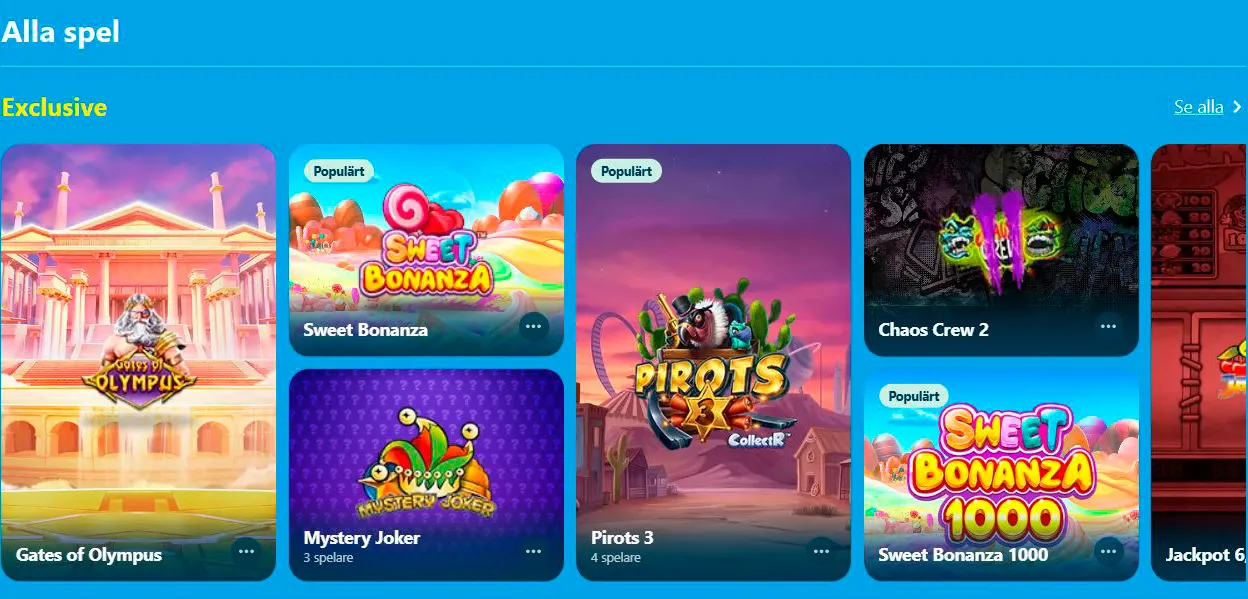Select the Chaos Crew 2 game tile

pos(1001,250)
